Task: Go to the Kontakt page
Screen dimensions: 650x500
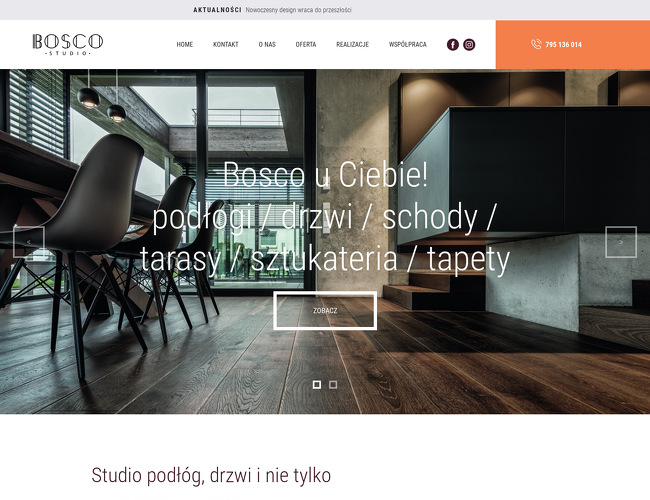Action: point(226,44)
